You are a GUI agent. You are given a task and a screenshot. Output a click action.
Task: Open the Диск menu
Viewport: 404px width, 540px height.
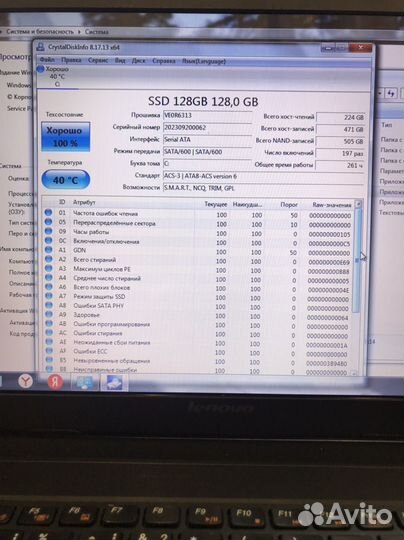(x=138, y=61)
